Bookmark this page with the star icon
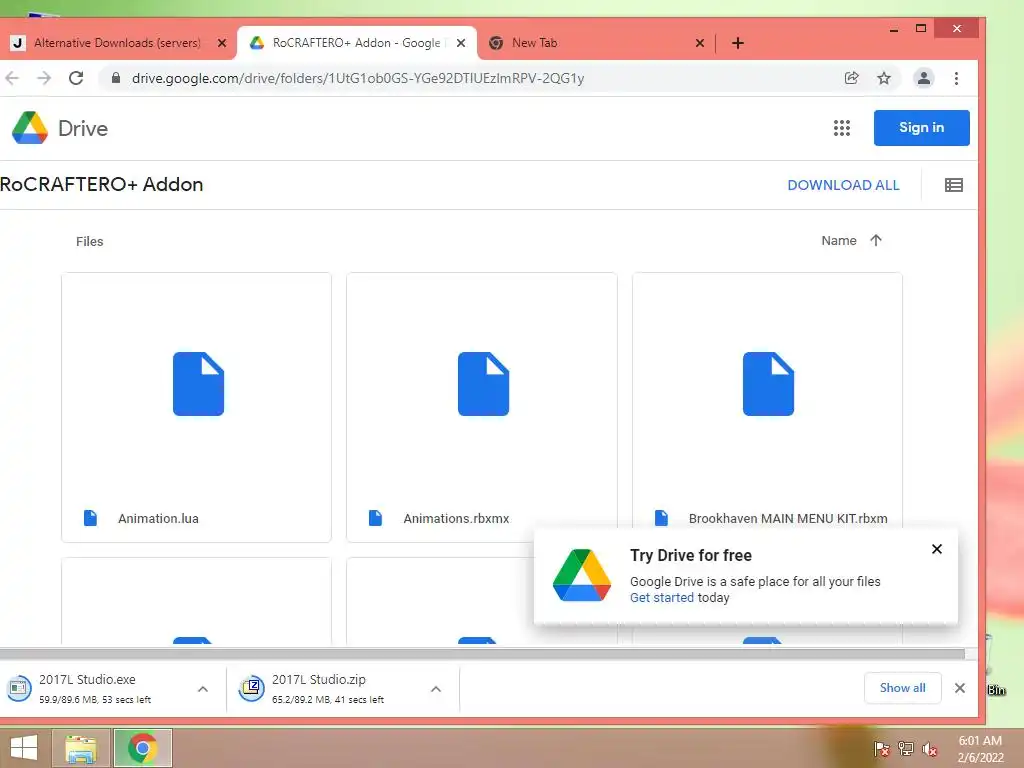This screenshot has width=1024, height=768. 884,78
